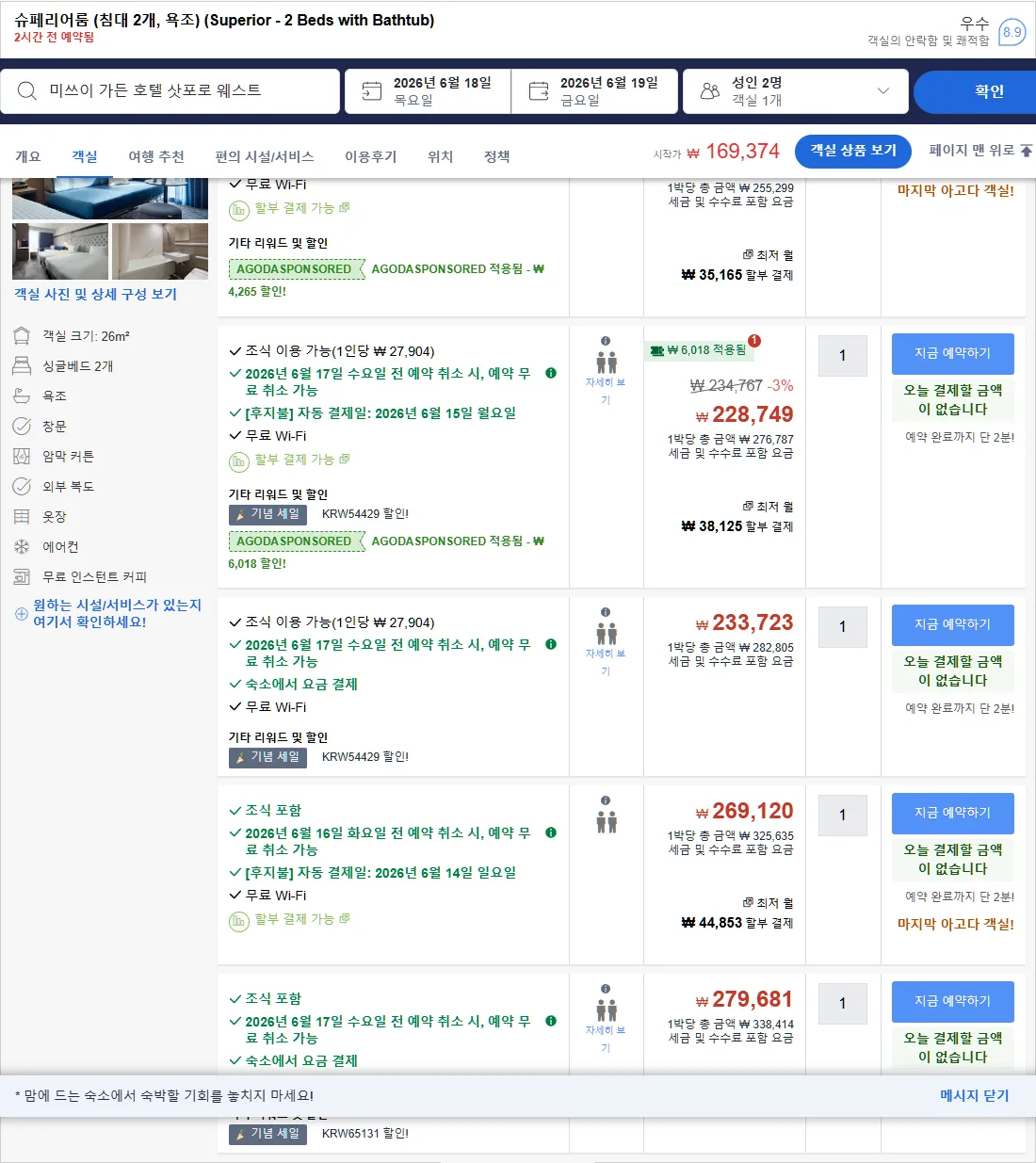This screenshot has width=1036, height=1163.
Task: Click the 기념 세일 badge next to KRW65131 할인
Action: click(x=267, y=1134)
